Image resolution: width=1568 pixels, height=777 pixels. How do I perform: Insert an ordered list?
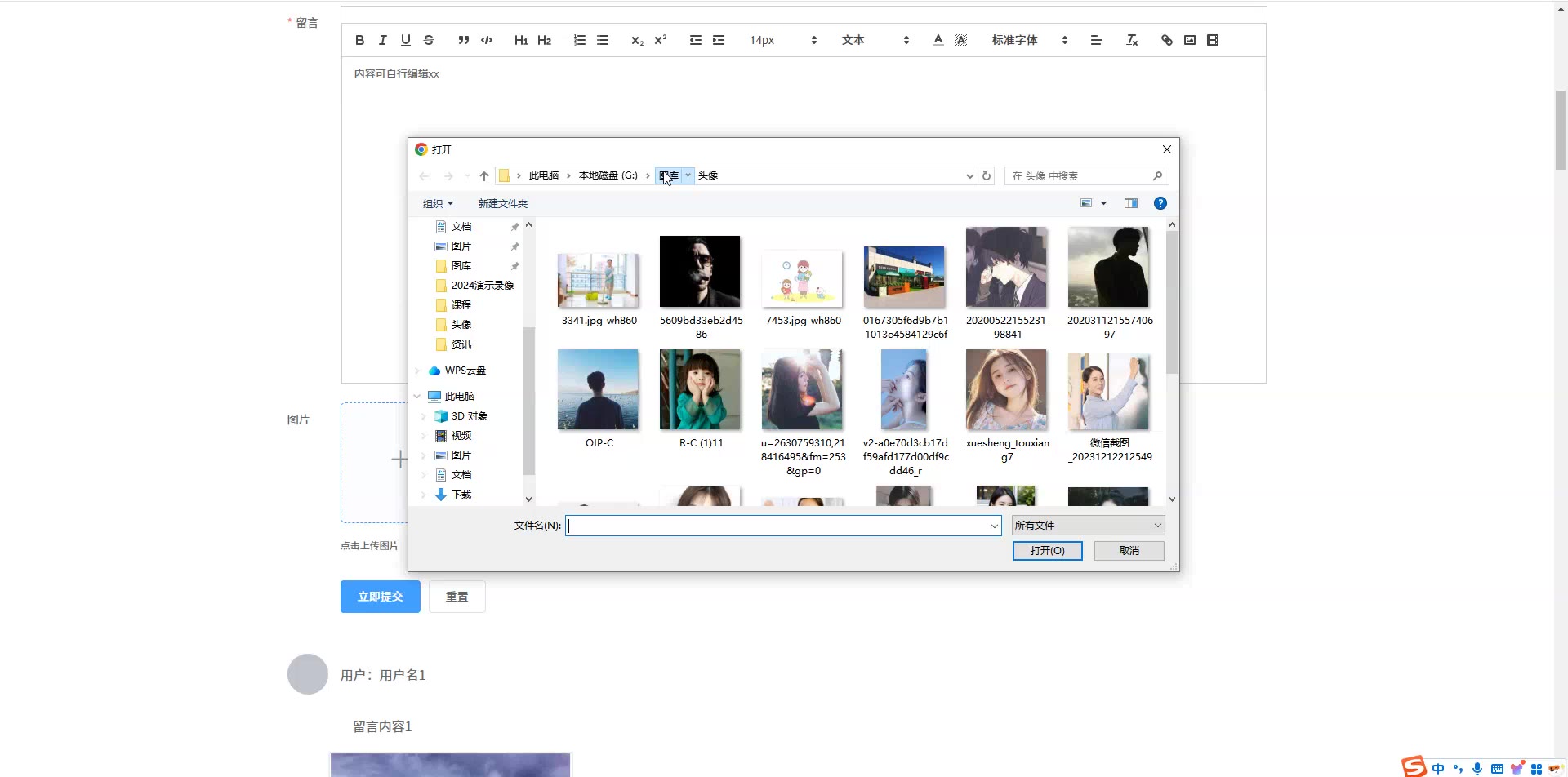pyautogui.click(x=579, y=40)
